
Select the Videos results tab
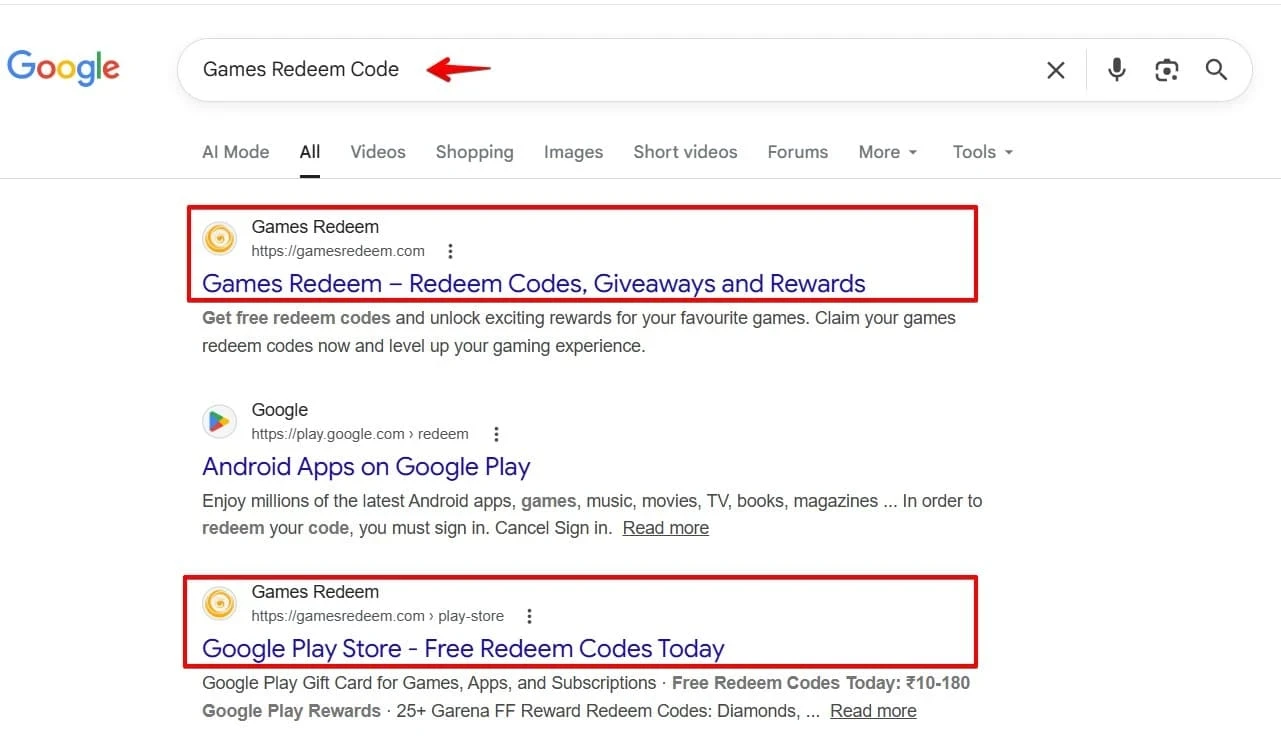(377, 152)
